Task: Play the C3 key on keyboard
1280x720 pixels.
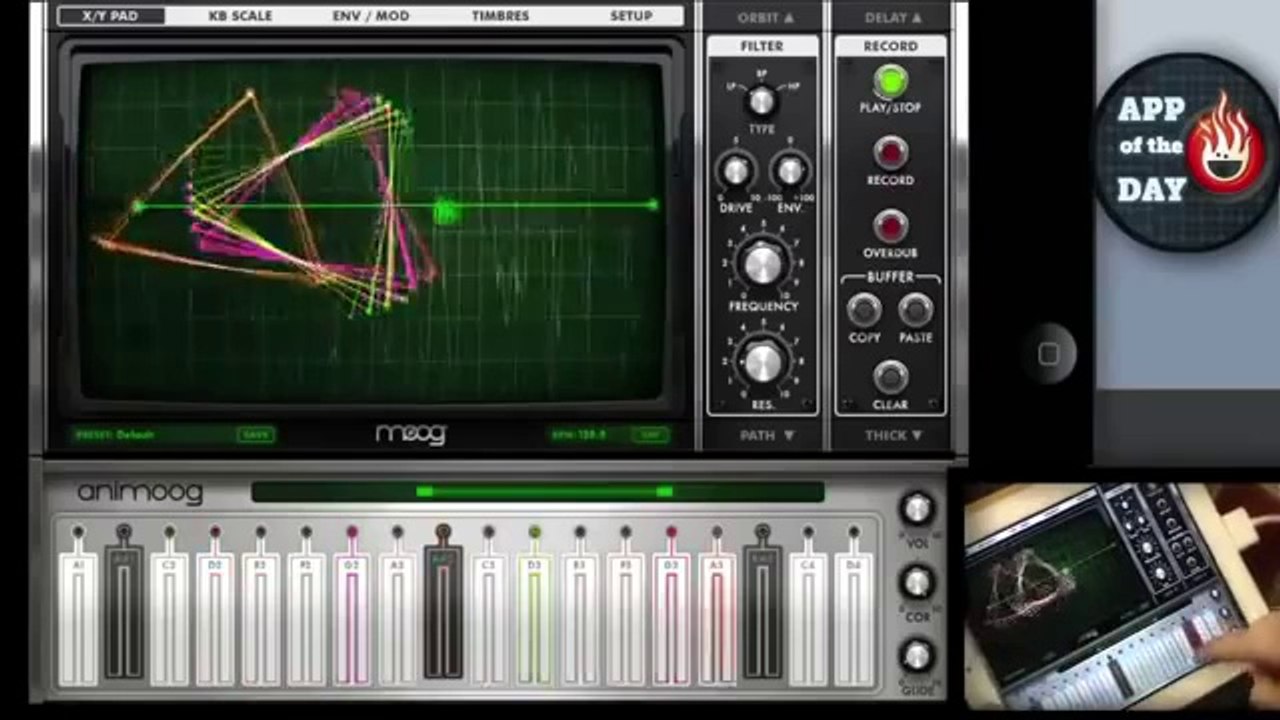Action: (x=489, y=620)
